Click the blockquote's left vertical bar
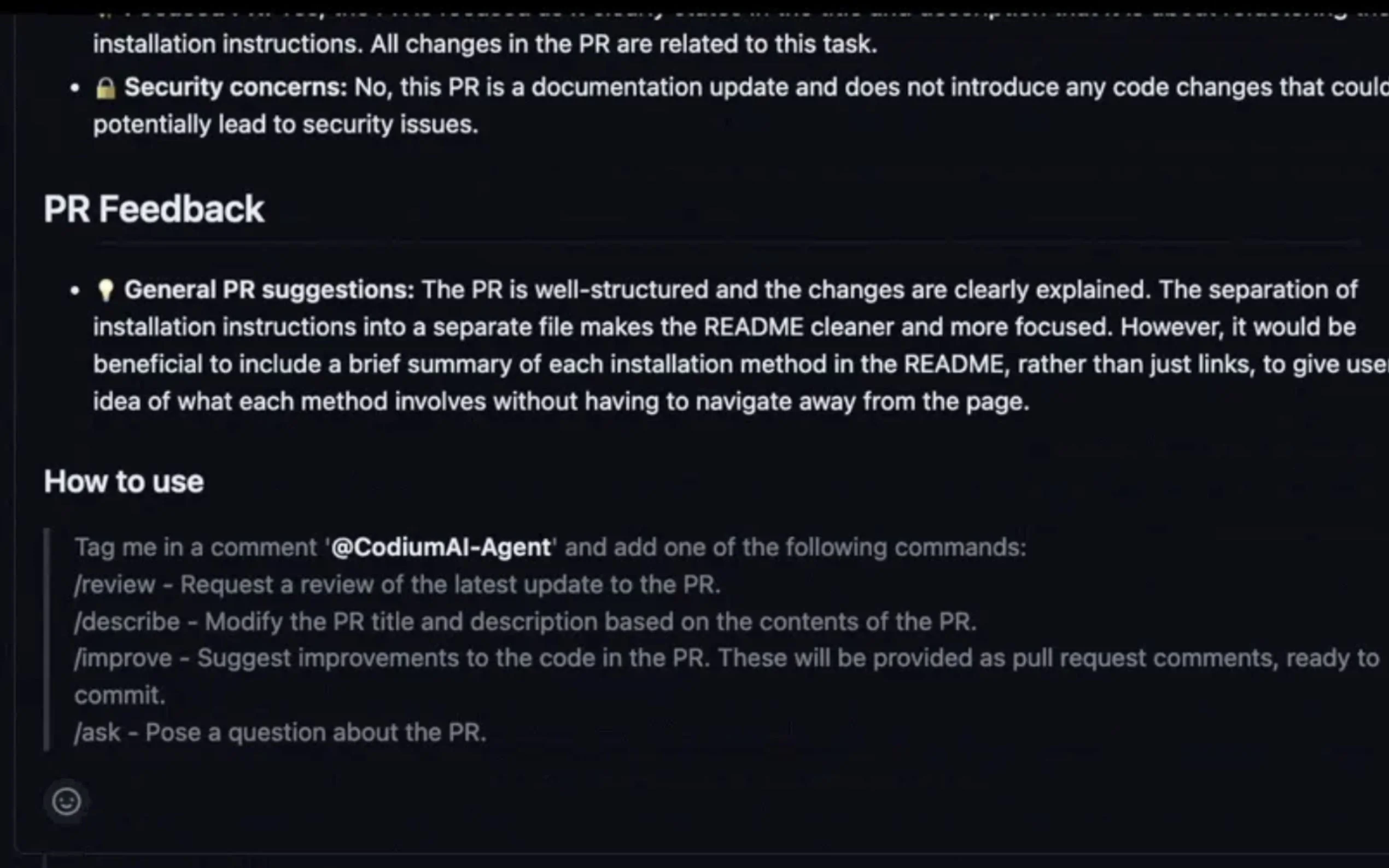 tap(47, 638)
